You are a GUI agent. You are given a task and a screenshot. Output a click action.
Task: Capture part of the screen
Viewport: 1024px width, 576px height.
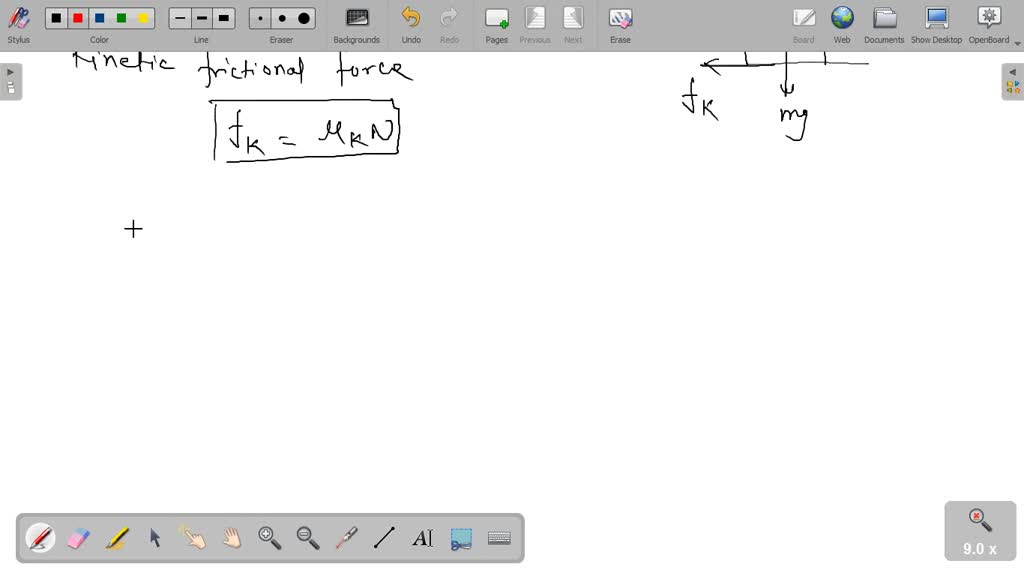[460, 538]
